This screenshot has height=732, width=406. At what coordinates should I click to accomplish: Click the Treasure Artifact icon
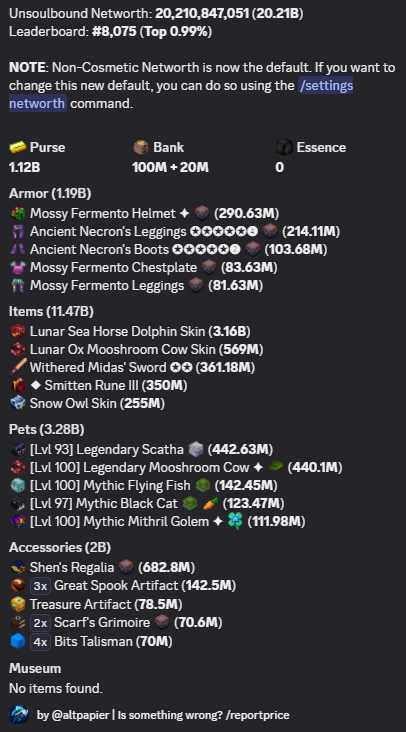tap(18, 604)
